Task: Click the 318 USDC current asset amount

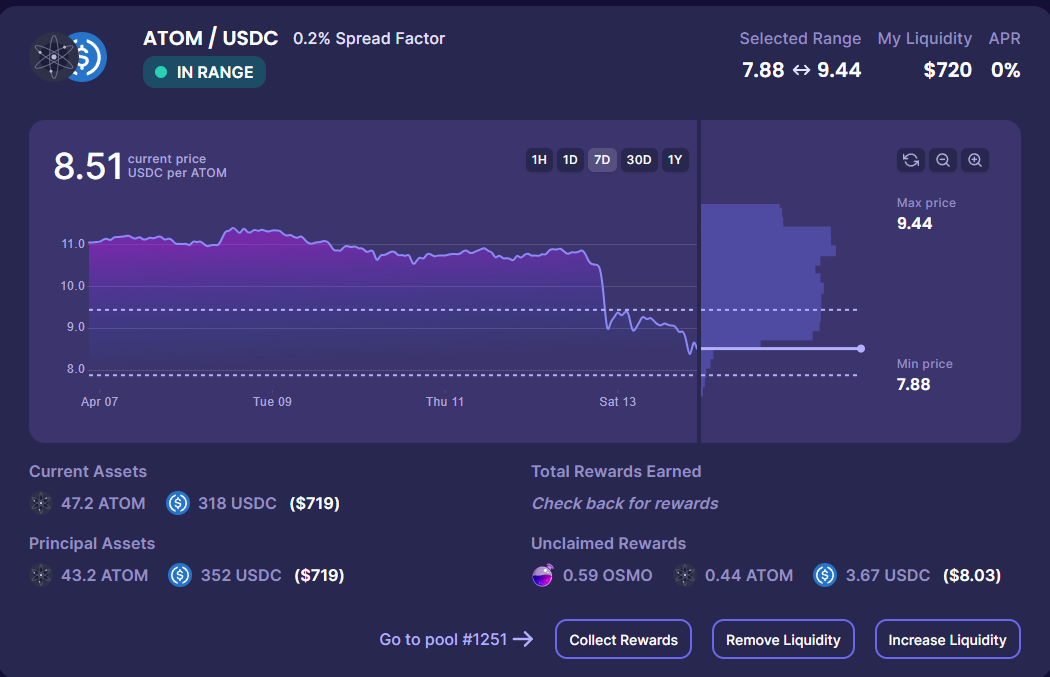Action: click(237, 504)
